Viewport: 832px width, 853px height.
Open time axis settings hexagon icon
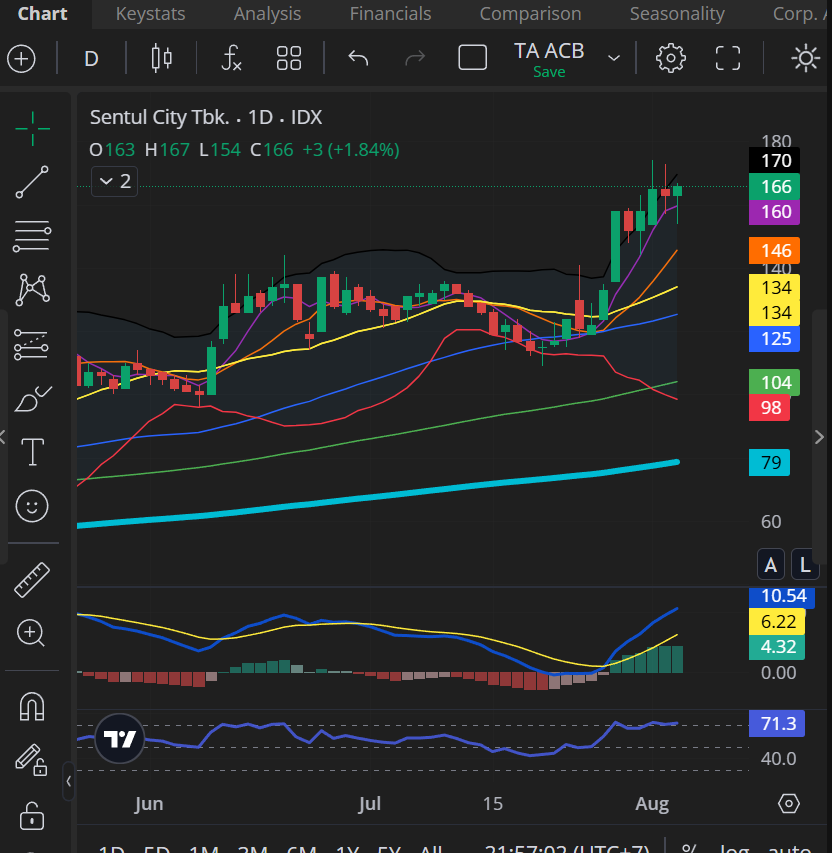coord(788,803)
